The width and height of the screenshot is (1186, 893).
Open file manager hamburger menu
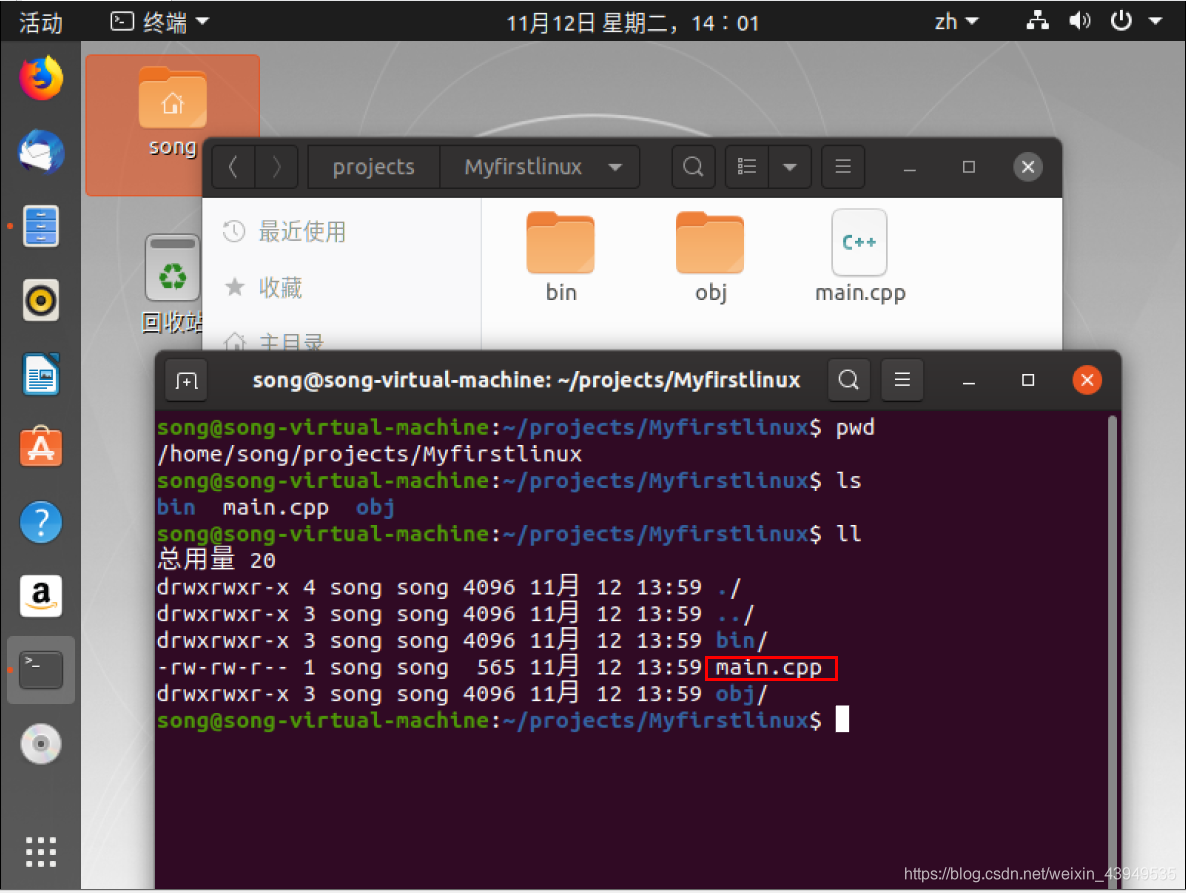[x=843, y=167]
